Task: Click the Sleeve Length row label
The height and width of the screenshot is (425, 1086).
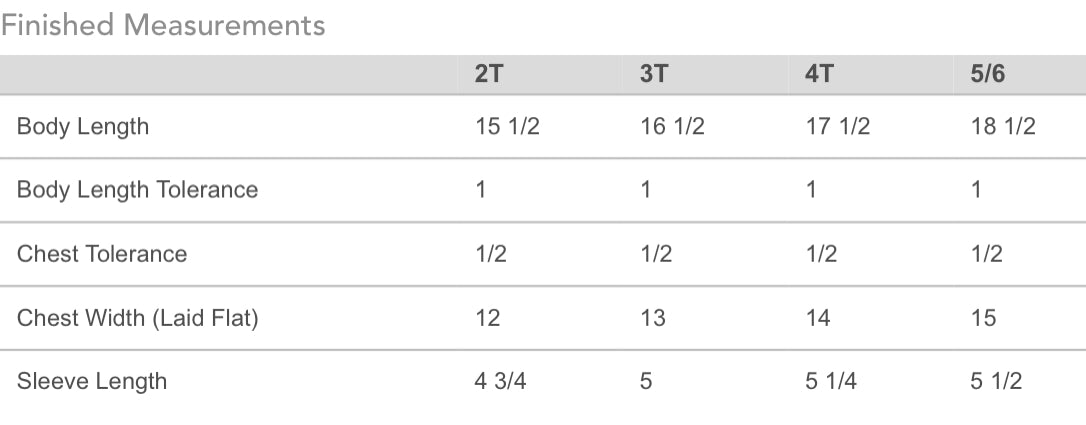Action: pyautogui.click(x=91, y=381)
